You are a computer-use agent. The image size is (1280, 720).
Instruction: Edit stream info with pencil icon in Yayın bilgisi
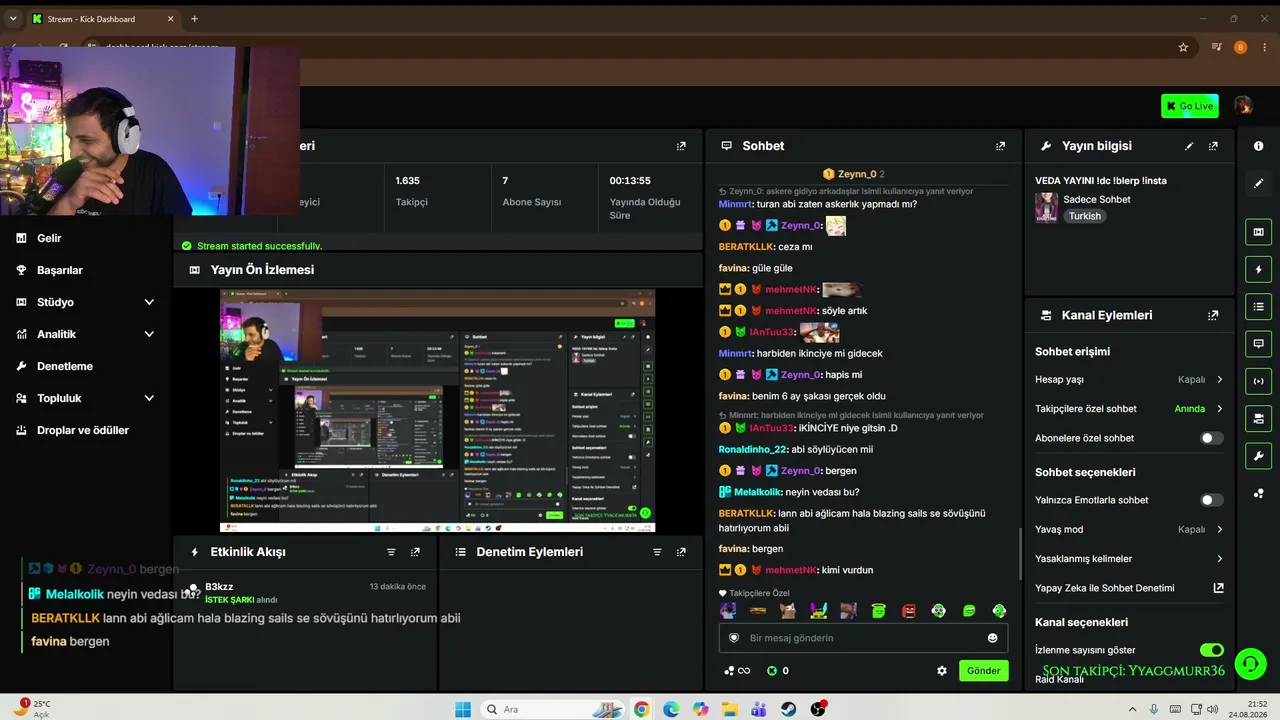point(1189,146)
